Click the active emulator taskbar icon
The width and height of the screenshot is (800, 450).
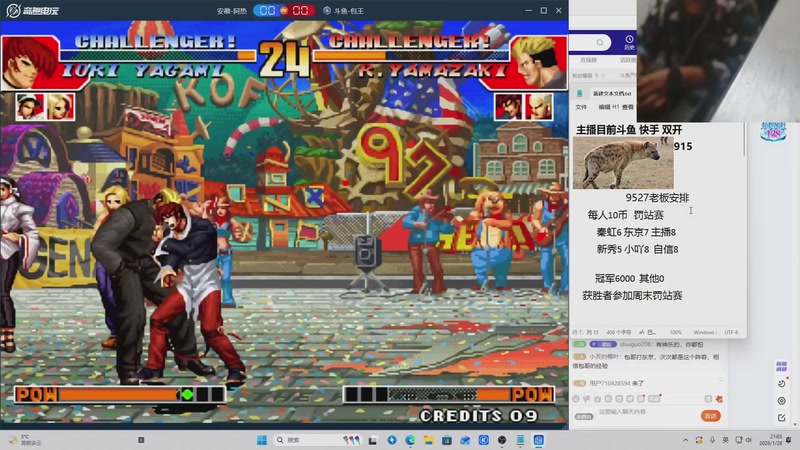(538, 440)
